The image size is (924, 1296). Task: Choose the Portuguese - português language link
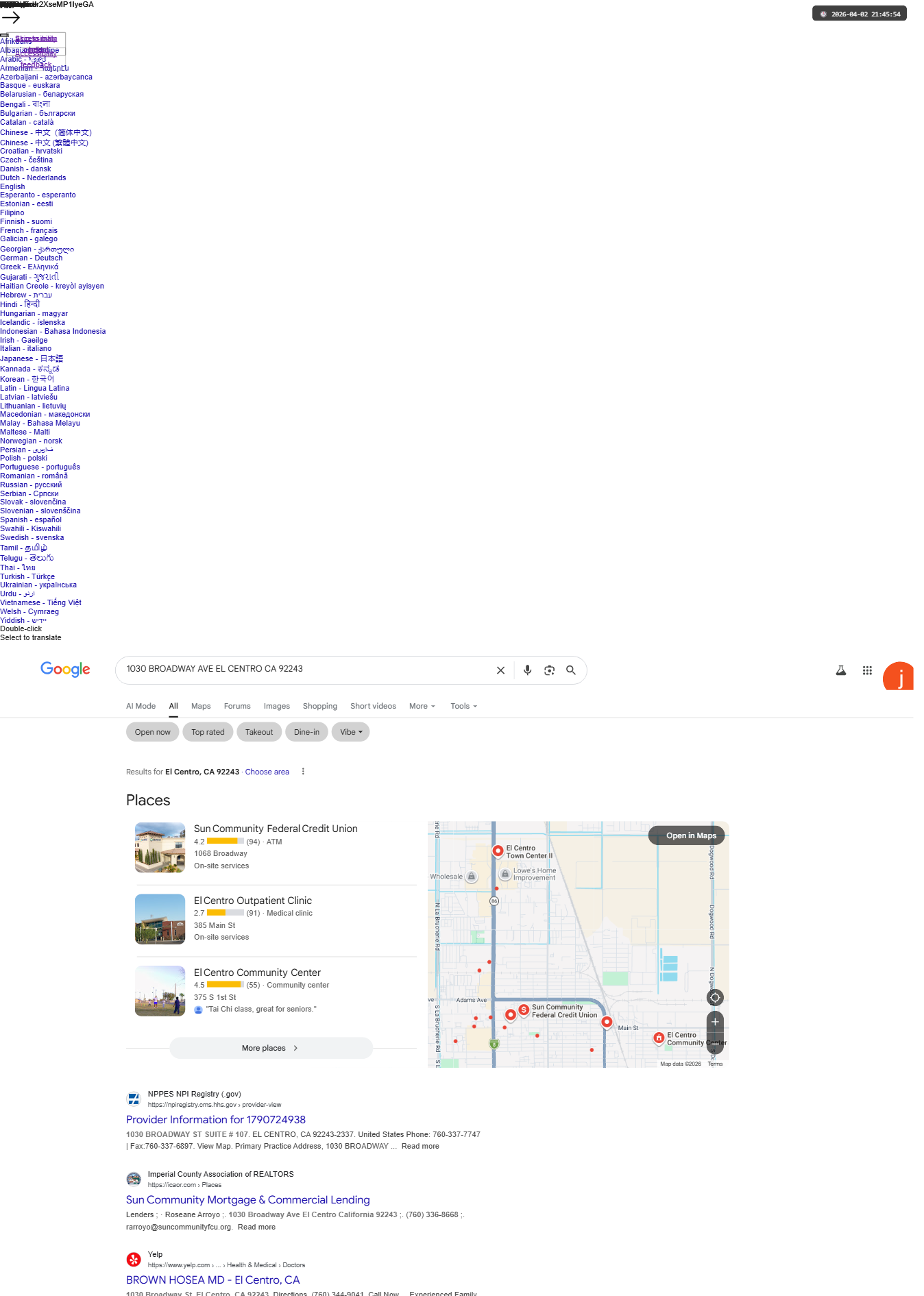tap(40, 467)
